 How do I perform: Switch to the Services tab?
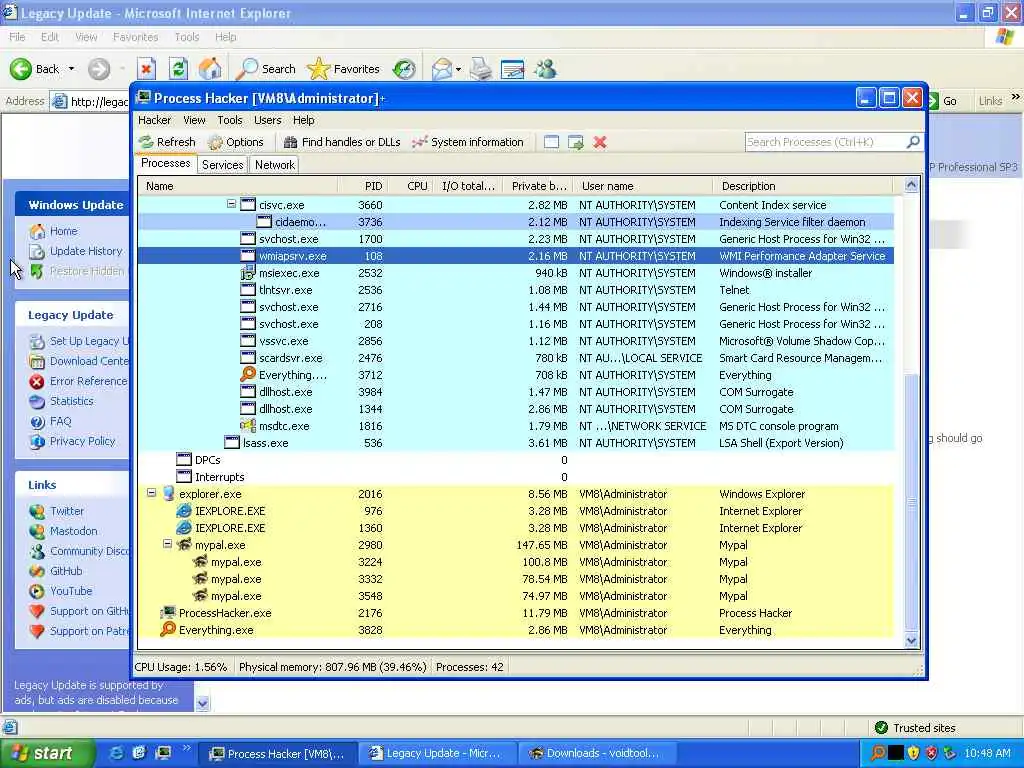coord(223,165)
